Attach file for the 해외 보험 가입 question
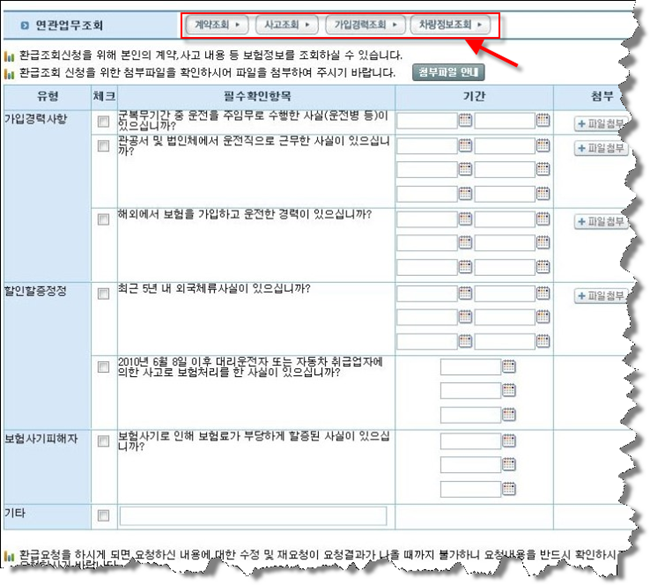Viewport: 650px width, 585px height. [x=601, y=222]
